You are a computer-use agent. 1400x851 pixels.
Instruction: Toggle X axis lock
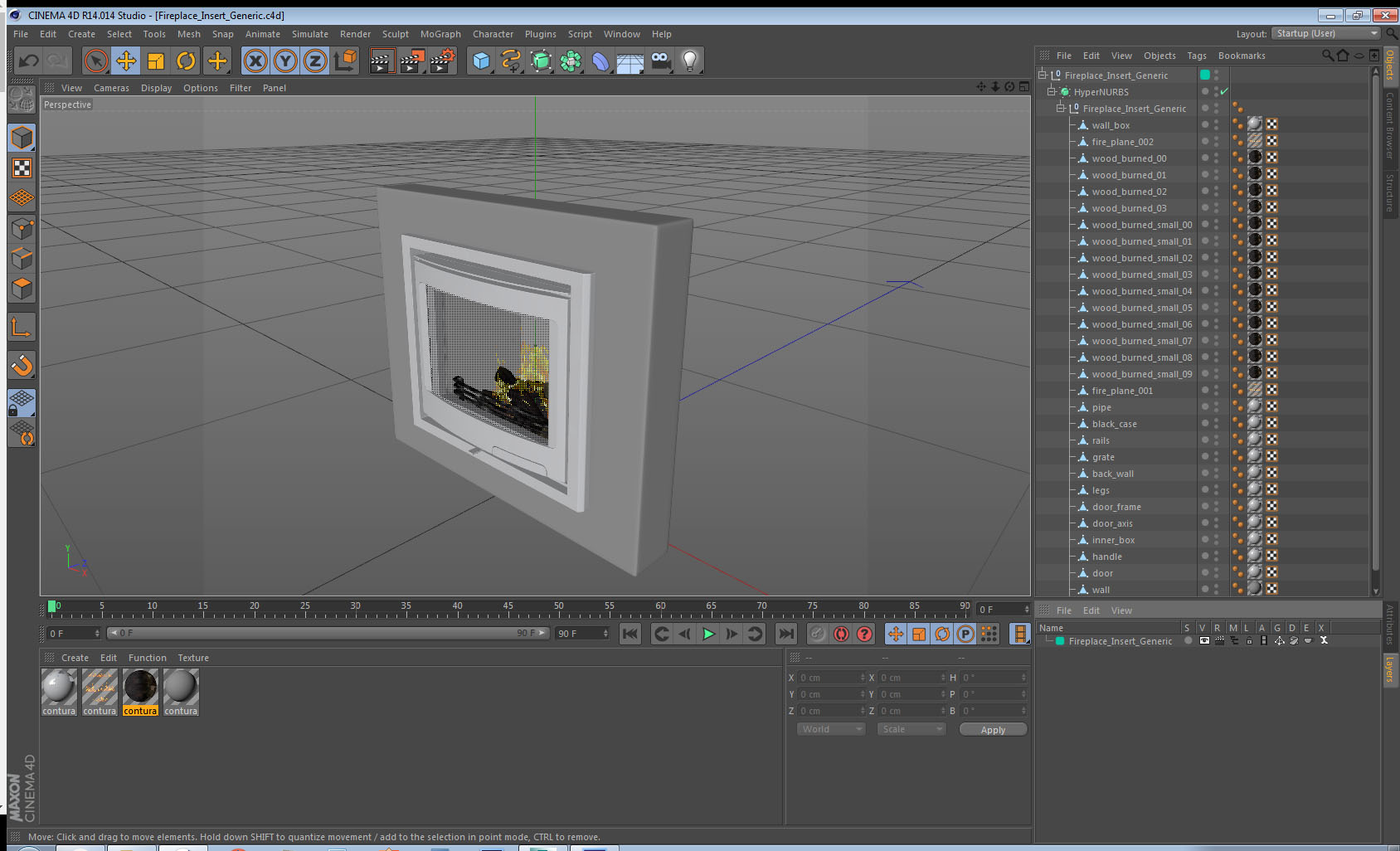(x=255, y=61)
